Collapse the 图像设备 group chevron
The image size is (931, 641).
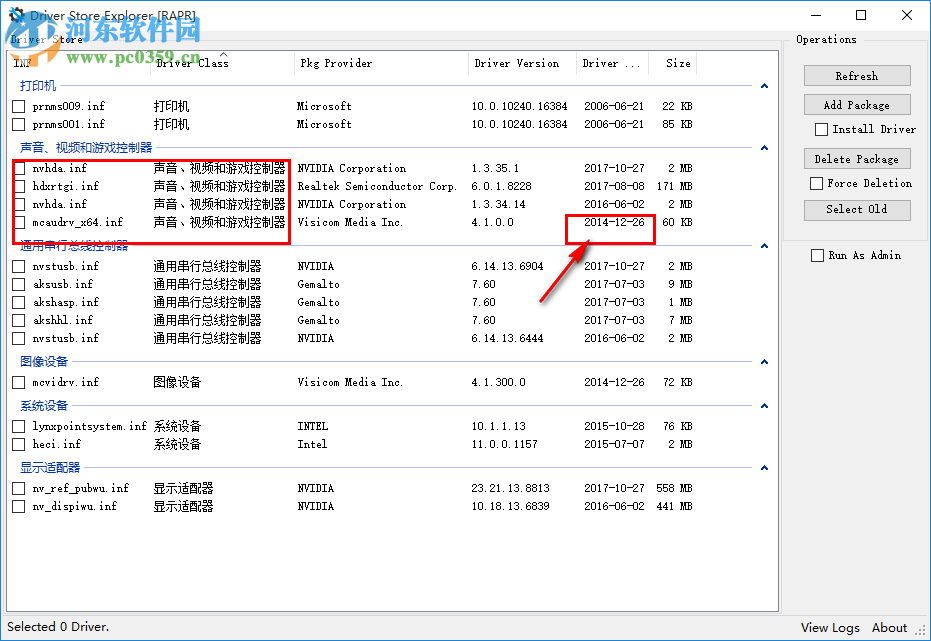click(x=764, y=361)
